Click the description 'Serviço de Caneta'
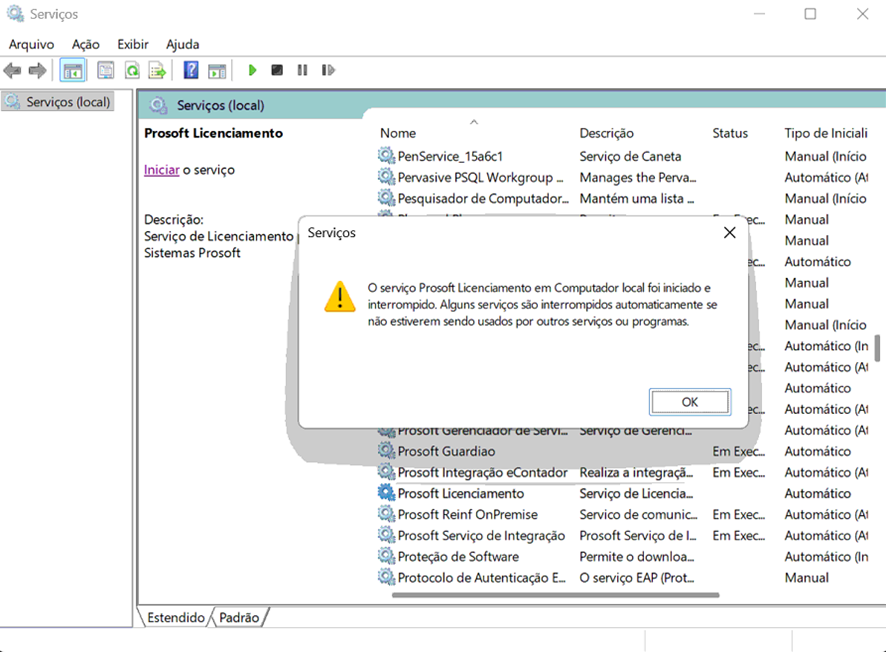Viewport: 886px width, 652px height. (630, 156)
